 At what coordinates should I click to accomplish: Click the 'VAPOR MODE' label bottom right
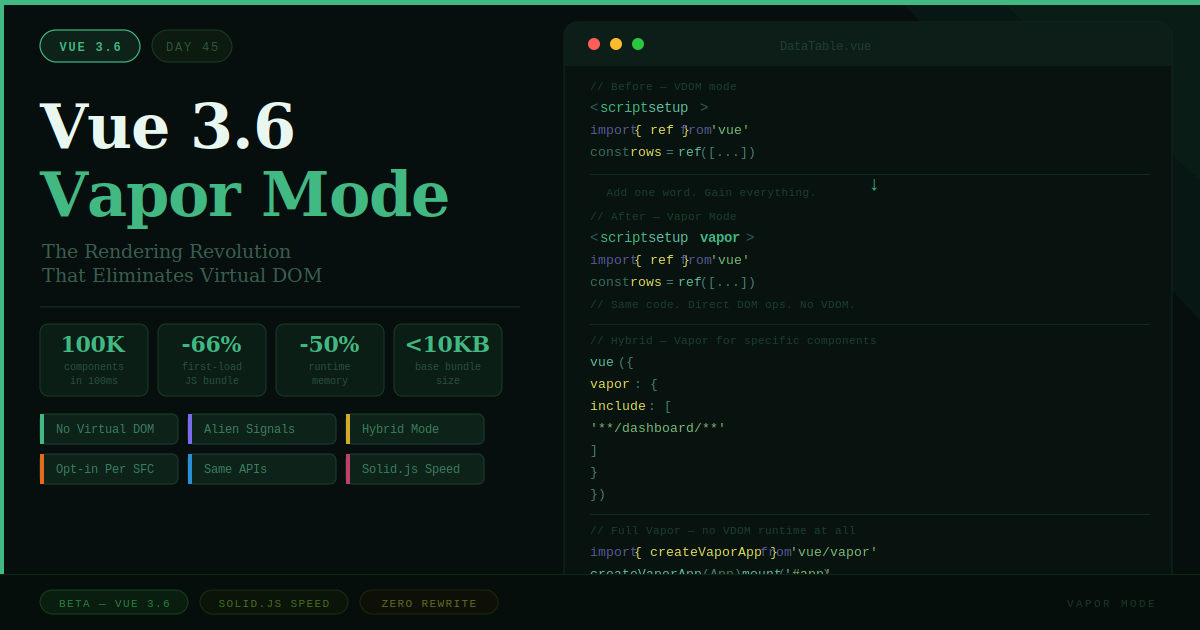pos(1111,603)
